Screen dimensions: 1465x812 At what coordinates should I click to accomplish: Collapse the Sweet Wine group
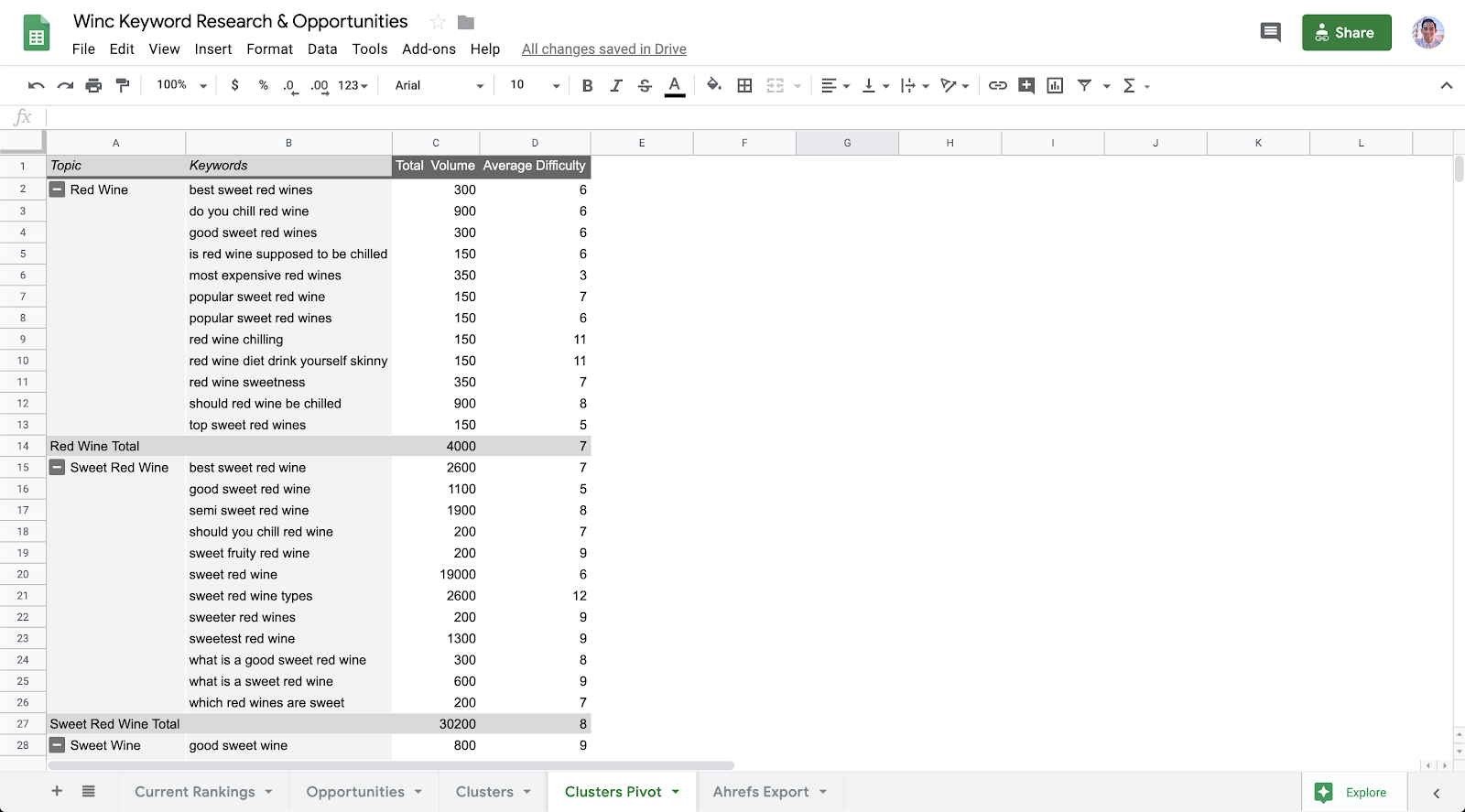[x=57, y=745]
